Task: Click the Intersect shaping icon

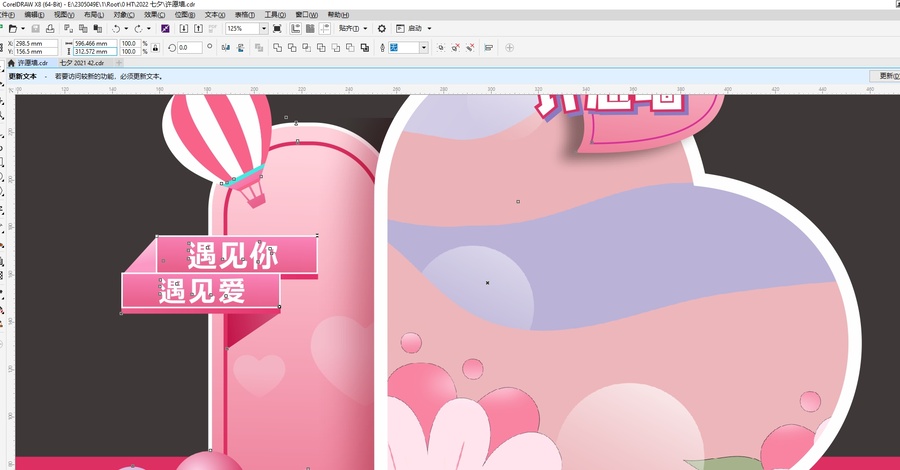Action: [307, 48]
